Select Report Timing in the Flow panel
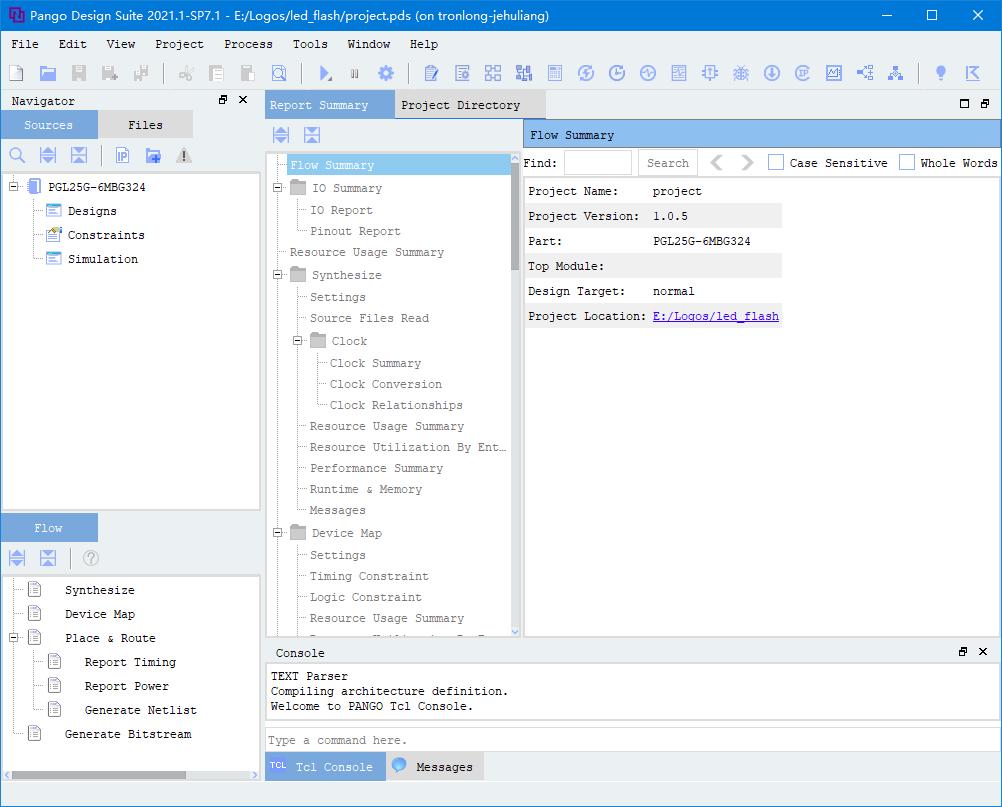Screen dimensions: 1002x807 (x=130, y=662)
